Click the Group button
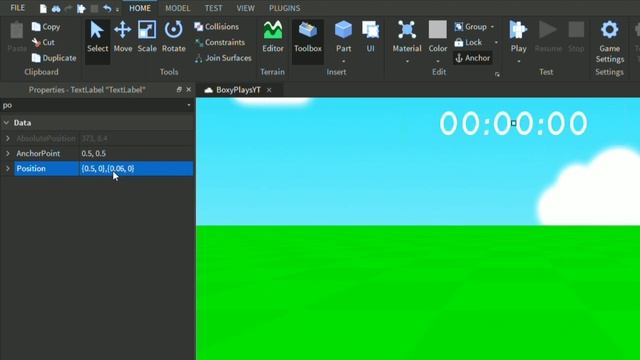 coord(471,27)
